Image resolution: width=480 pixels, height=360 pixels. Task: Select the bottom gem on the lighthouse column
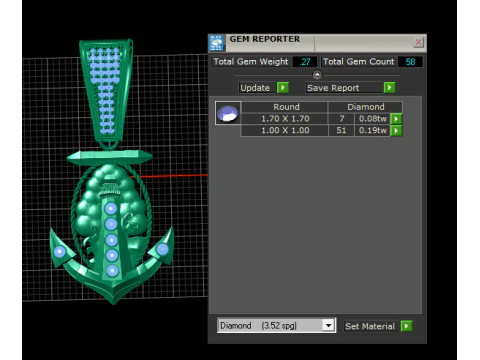(112, 271)
